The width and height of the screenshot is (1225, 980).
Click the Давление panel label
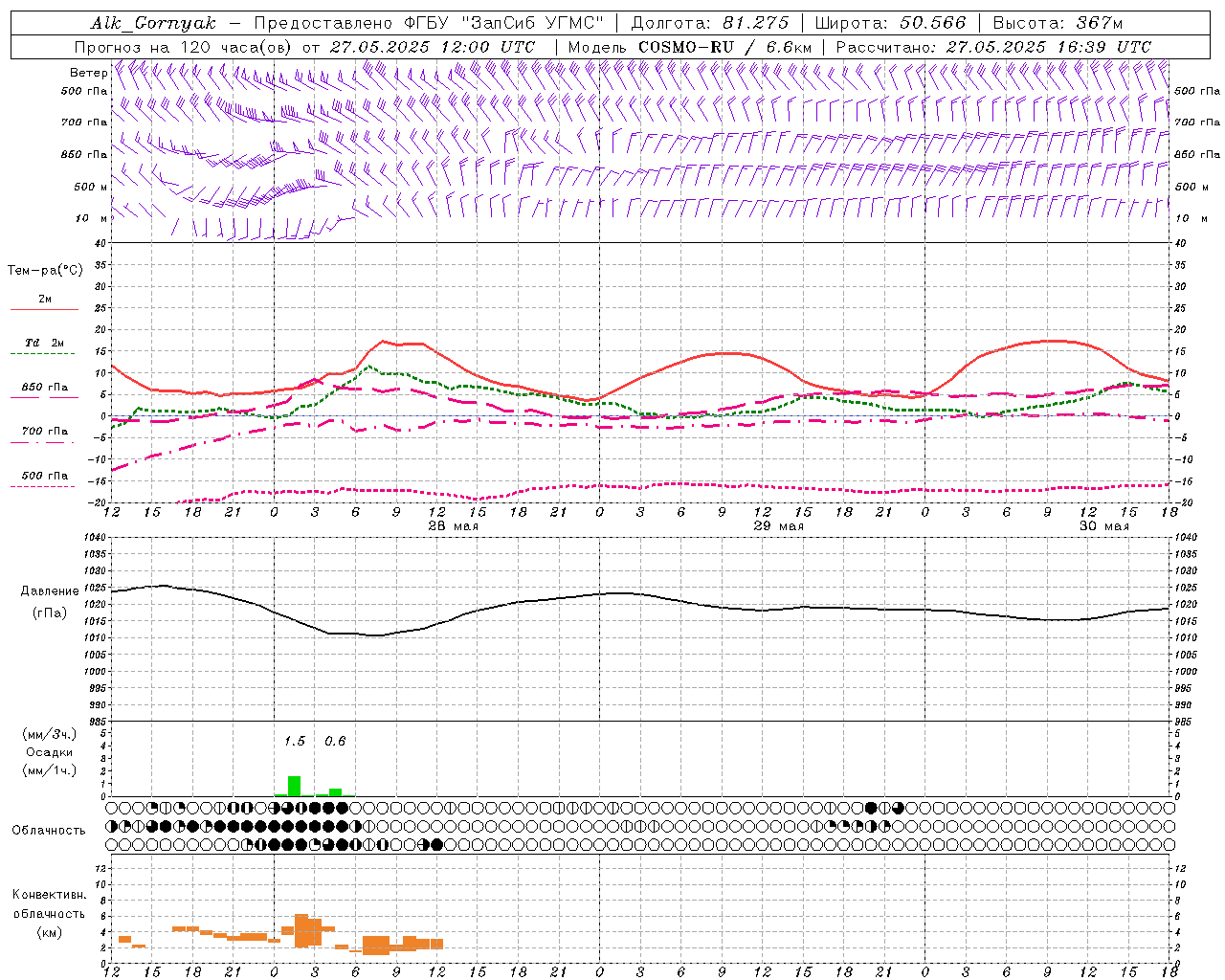[50, 591]
